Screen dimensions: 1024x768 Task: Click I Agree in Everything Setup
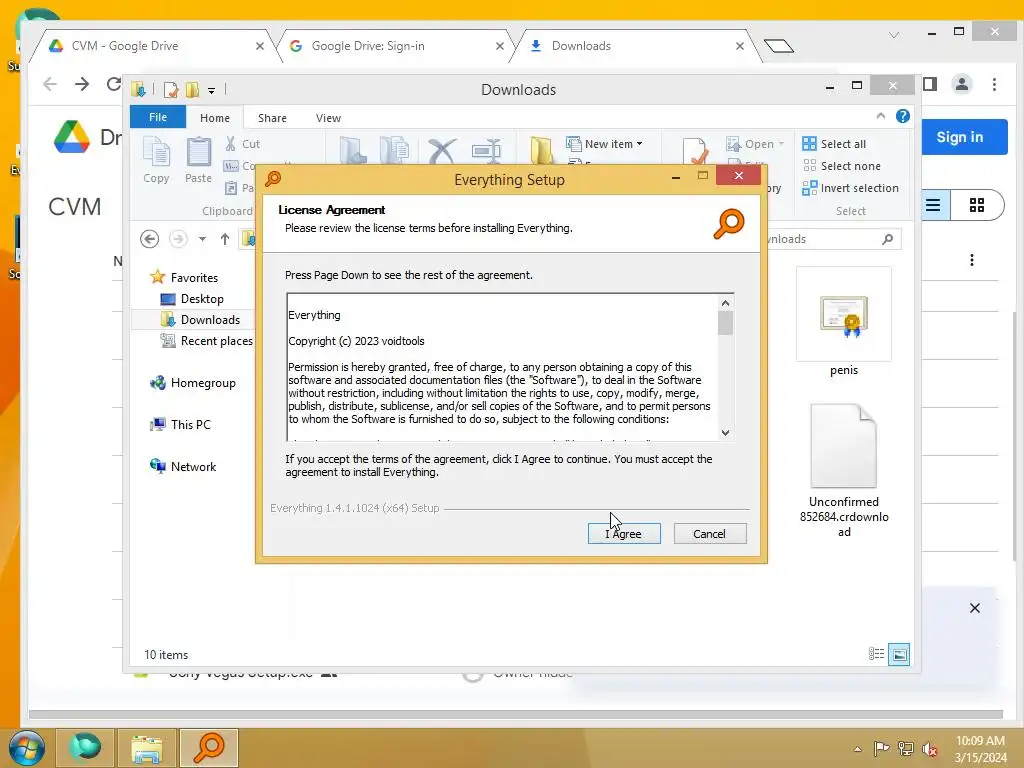pyautogui.click(x=624, y=534)
